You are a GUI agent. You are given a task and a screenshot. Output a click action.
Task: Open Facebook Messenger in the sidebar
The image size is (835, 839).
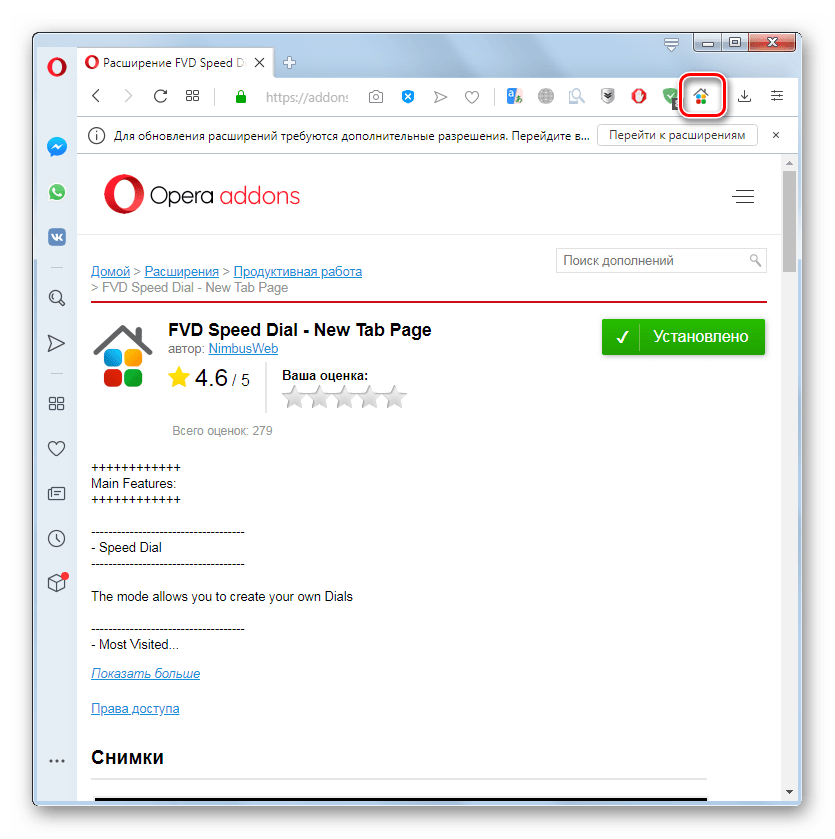click(x=57, y=147)
